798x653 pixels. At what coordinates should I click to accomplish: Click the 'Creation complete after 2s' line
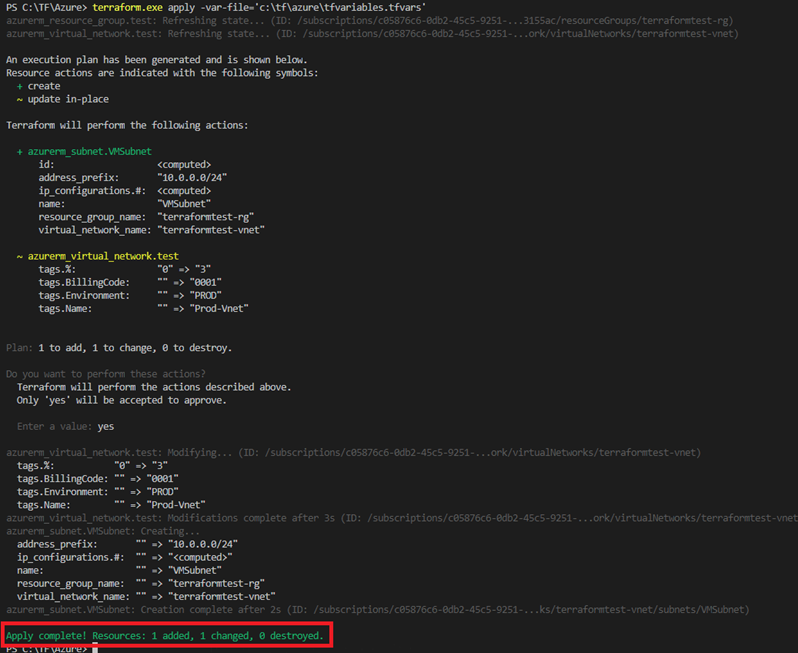point(378,610)
